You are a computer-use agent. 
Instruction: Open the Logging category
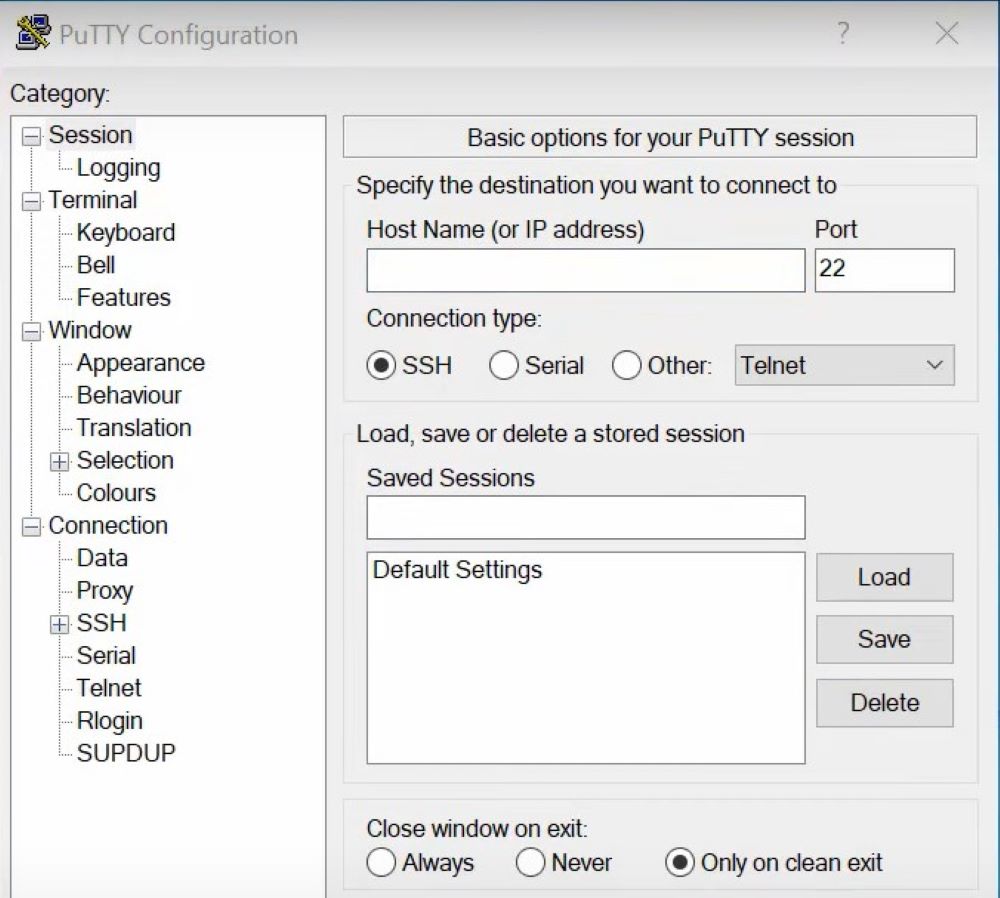click(x=118, y=168)
